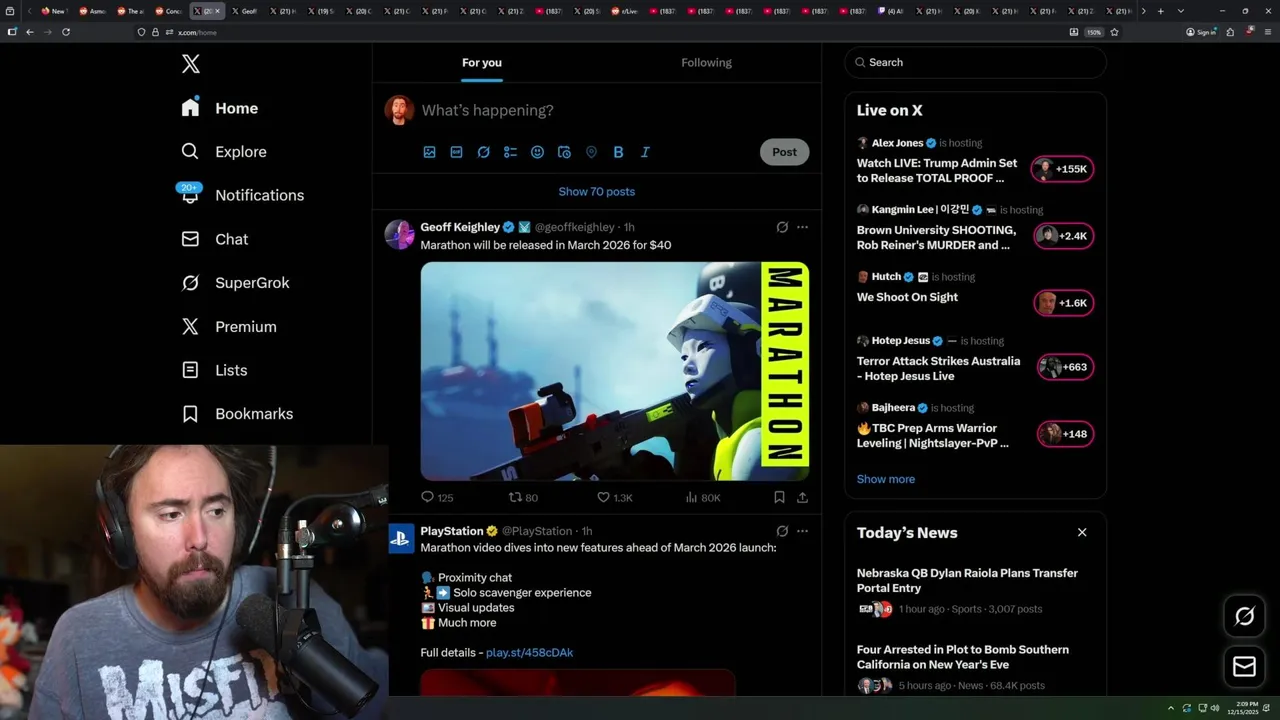
Task: Join Bajheera live +148
Action: (x=1064, y=434)
